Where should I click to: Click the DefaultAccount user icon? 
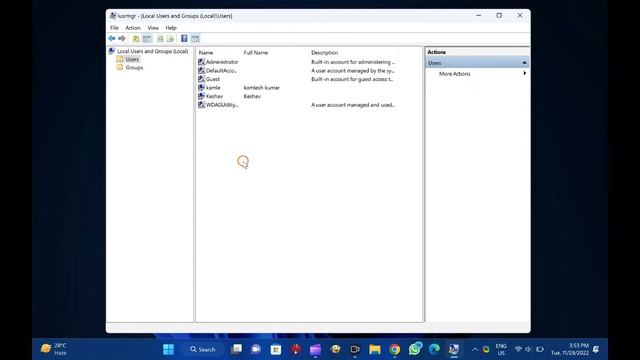point(201,71)
